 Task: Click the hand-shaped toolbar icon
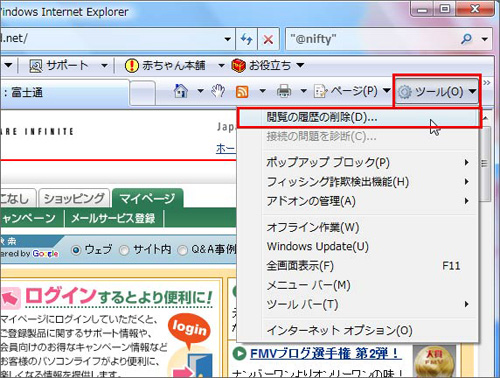click(218, 91)
